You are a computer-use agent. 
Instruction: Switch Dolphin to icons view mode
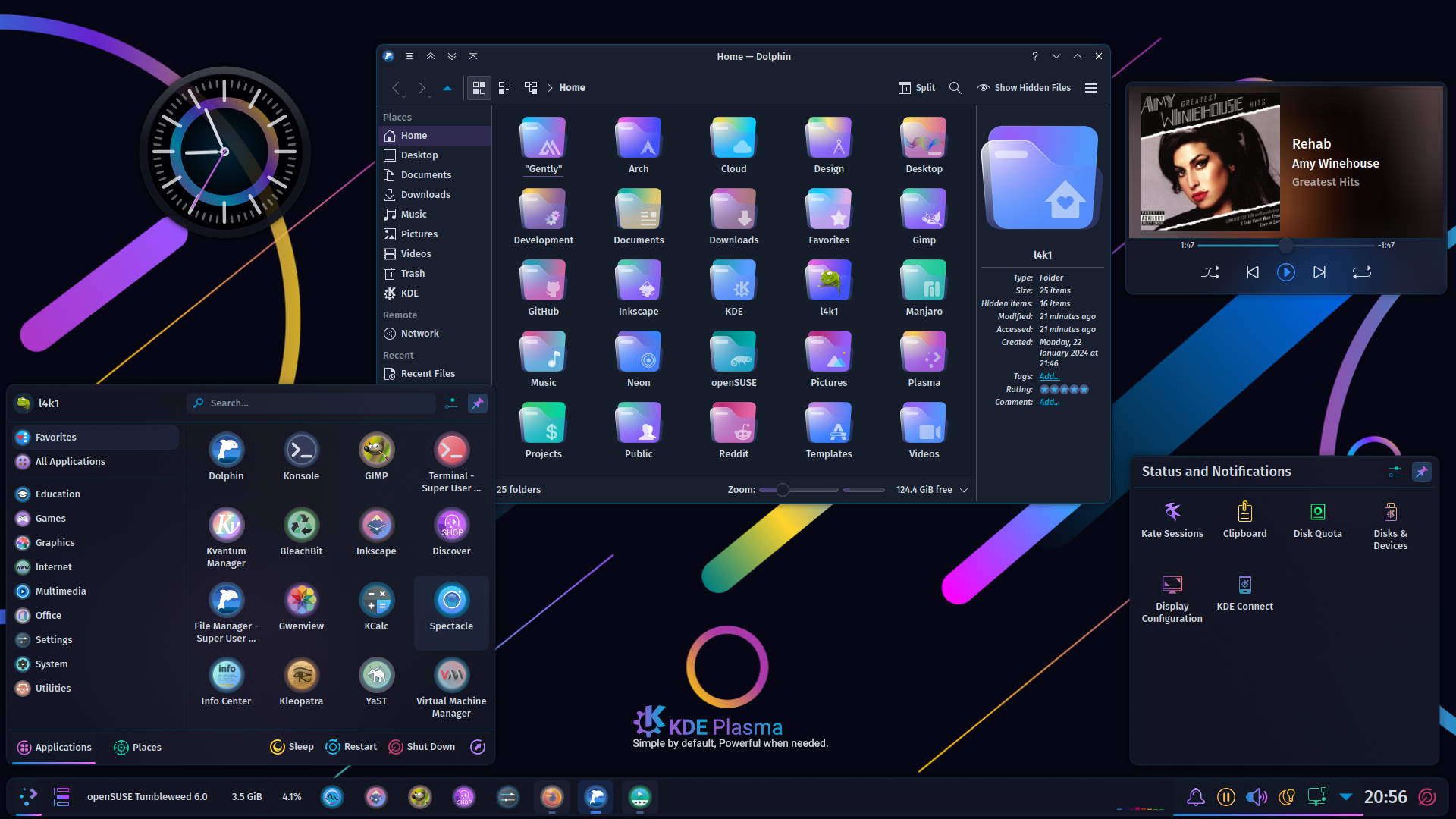coord(479,88)
